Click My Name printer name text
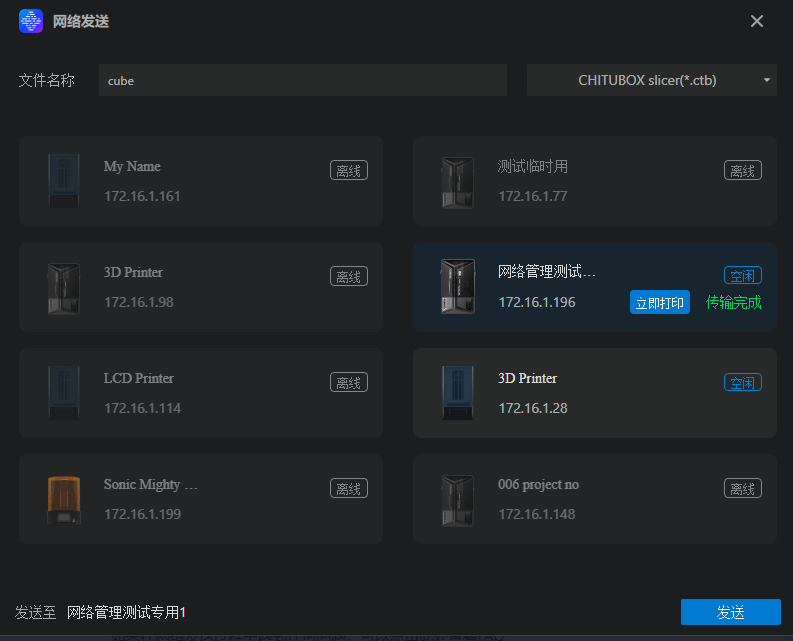Screen dimensions: 793x641 point(132,166)
